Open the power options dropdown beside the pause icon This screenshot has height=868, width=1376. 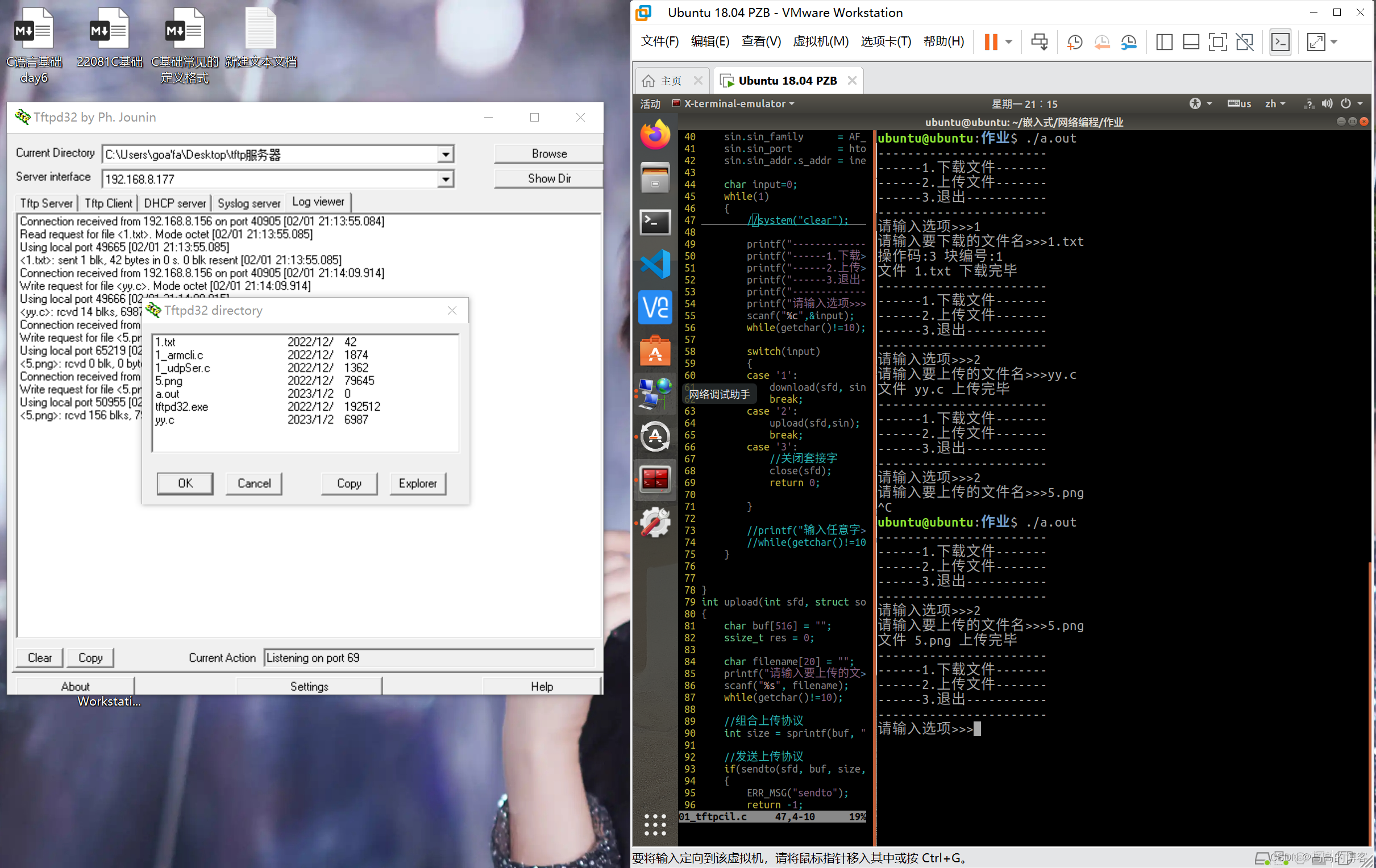click(x=1009, y=41)
